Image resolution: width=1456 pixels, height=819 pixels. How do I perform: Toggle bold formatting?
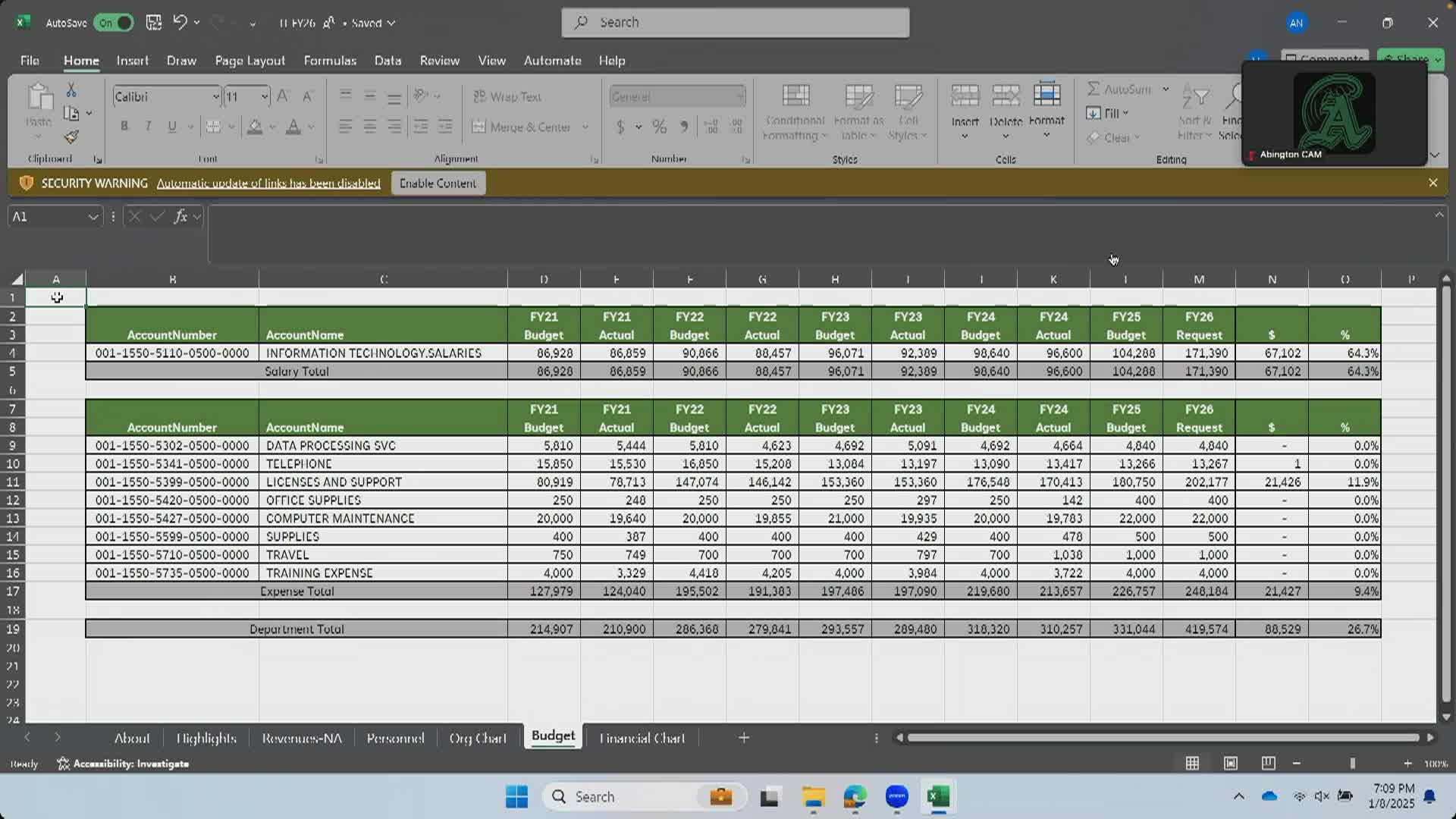tap(124, 126)
